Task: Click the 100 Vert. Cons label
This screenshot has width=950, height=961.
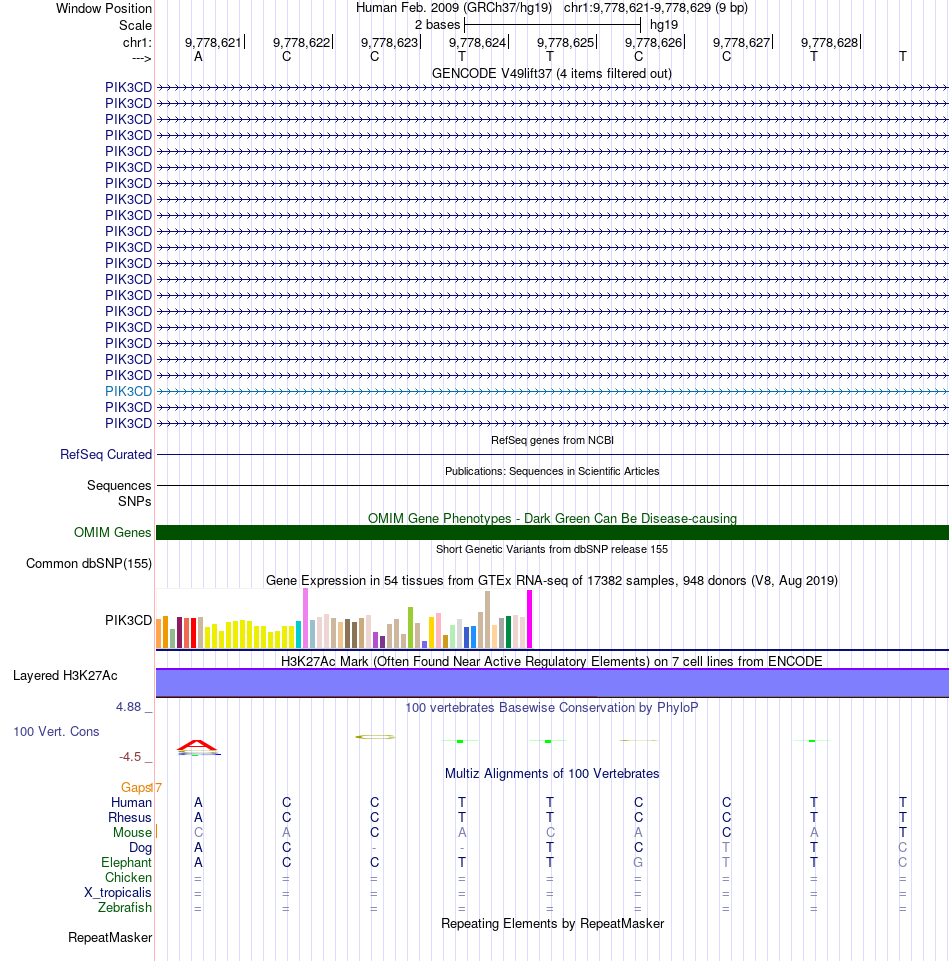Action: tap(56, 731)
